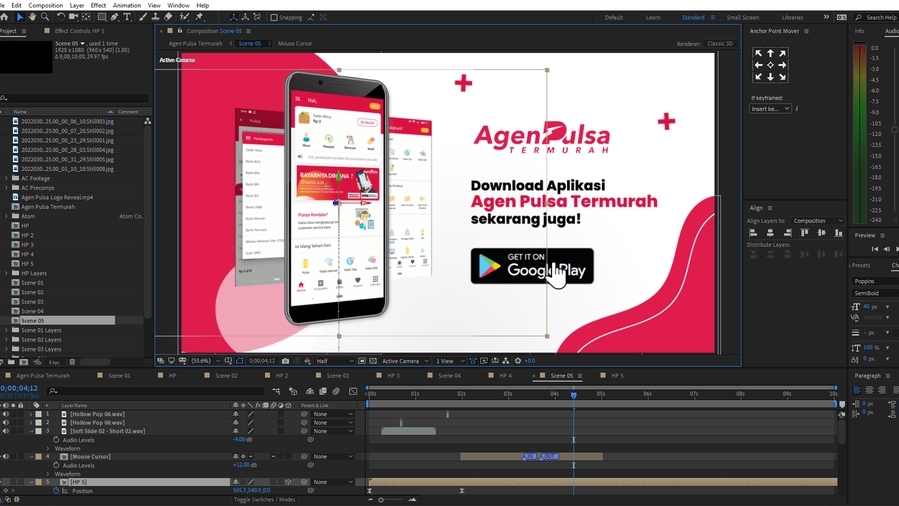Open Align Layers to Composition dropdown
This screenshot has width=899, height=506.
tap(818, 221)
